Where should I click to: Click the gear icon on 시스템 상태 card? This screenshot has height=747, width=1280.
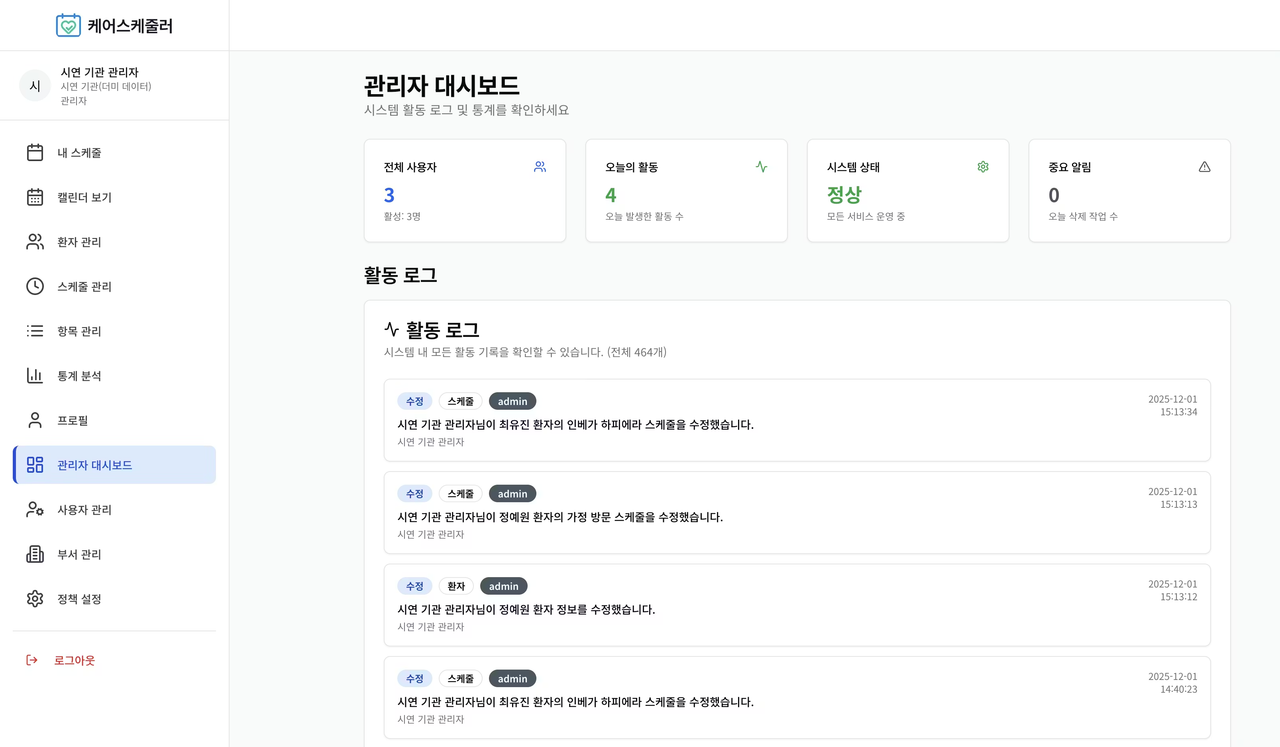982,166
